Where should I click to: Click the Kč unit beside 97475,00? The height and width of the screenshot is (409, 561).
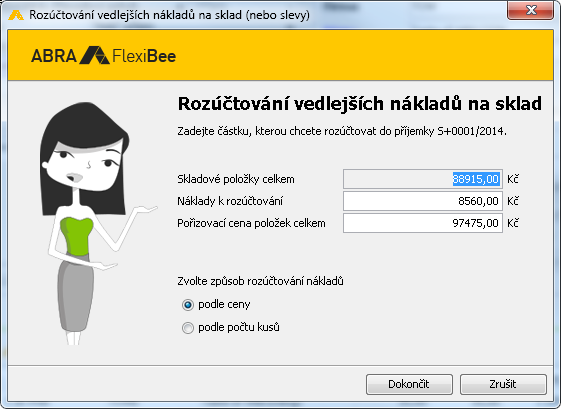513,223
